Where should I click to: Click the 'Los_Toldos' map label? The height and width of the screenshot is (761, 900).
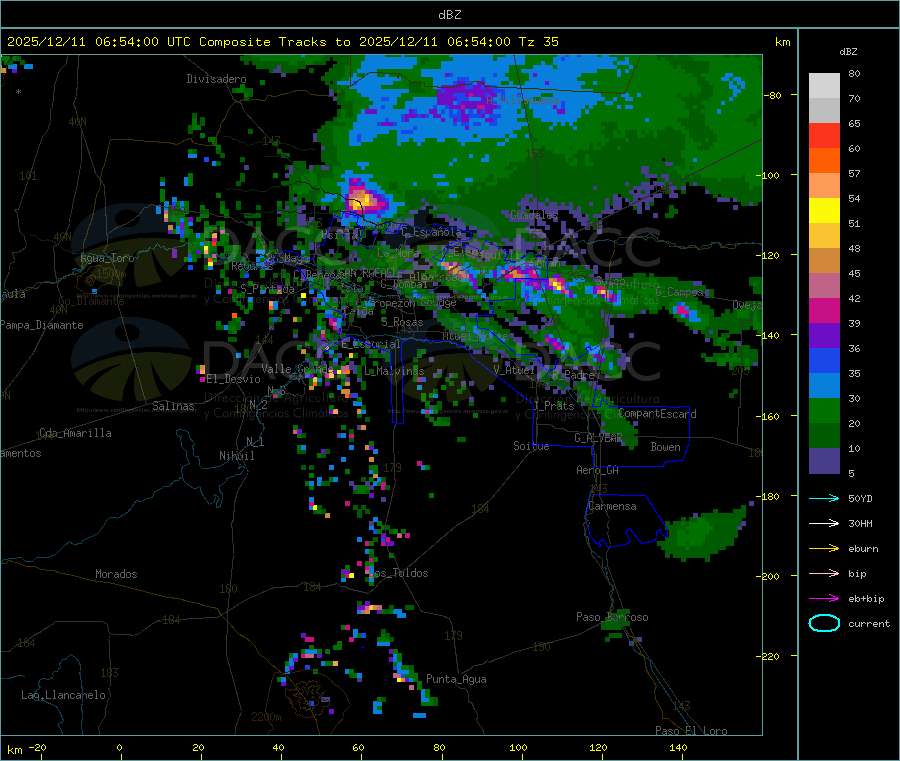pos(399,573)
